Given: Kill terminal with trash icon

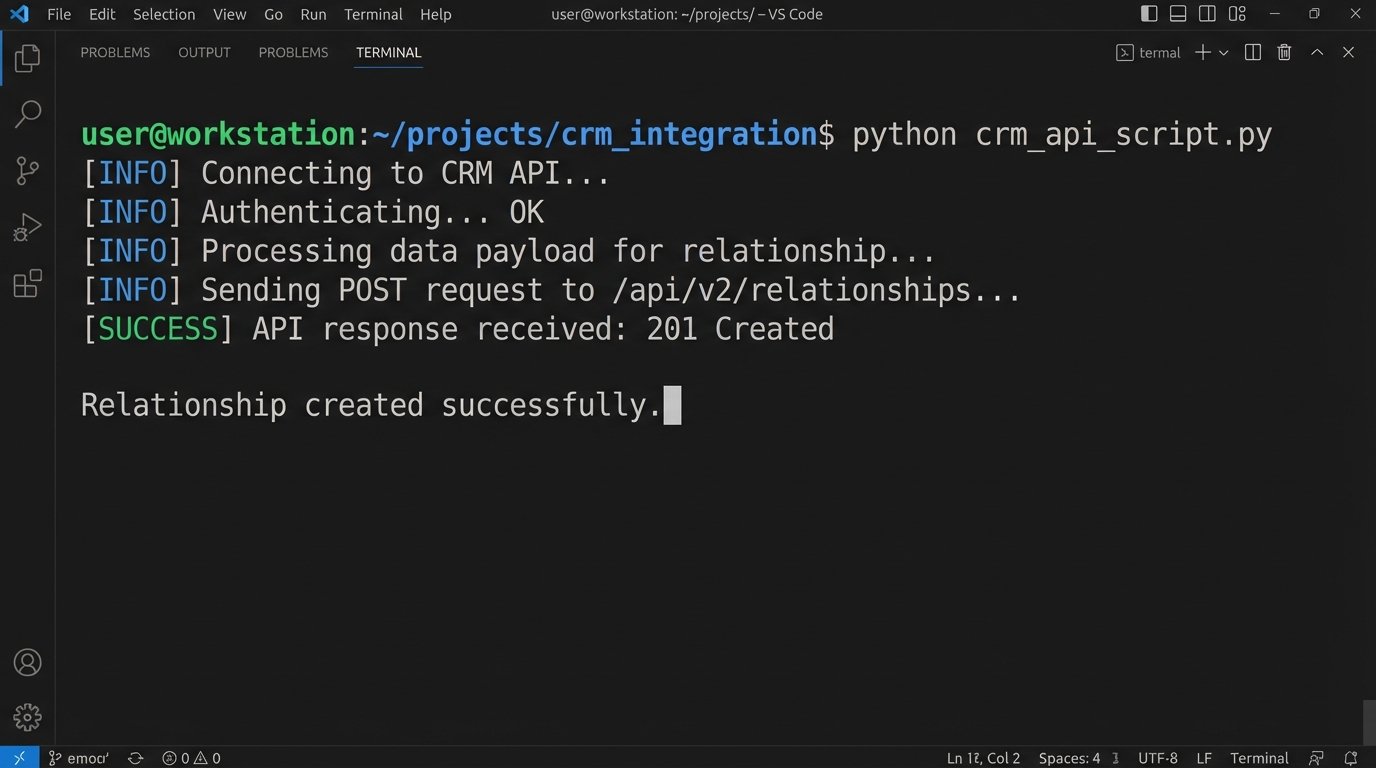Looking at the screenshot, I should coord(1284,53).
